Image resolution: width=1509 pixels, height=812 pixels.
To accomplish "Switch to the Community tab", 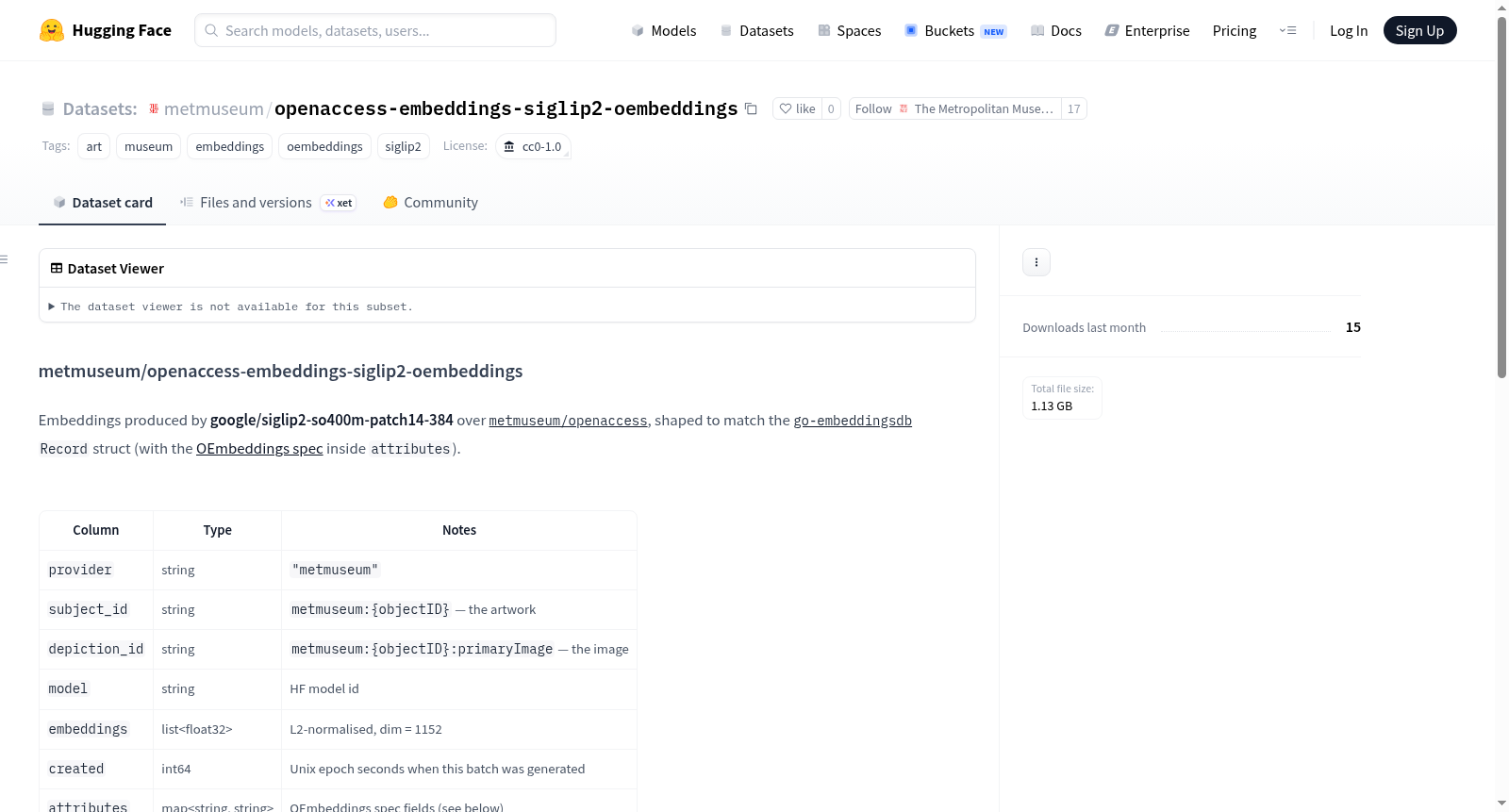I will (430, 203).
